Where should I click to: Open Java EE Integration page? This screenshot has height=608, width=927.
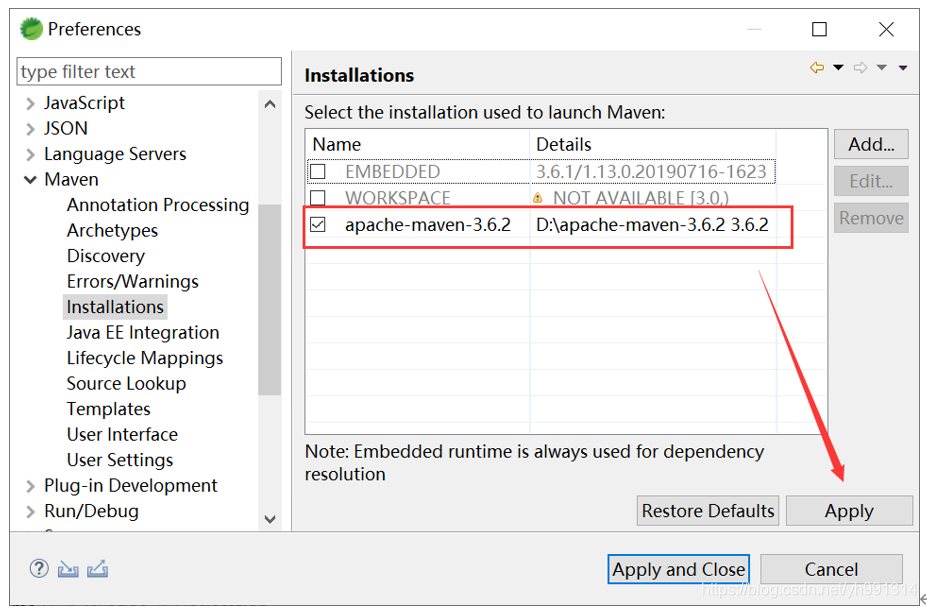tap(143, 332)
